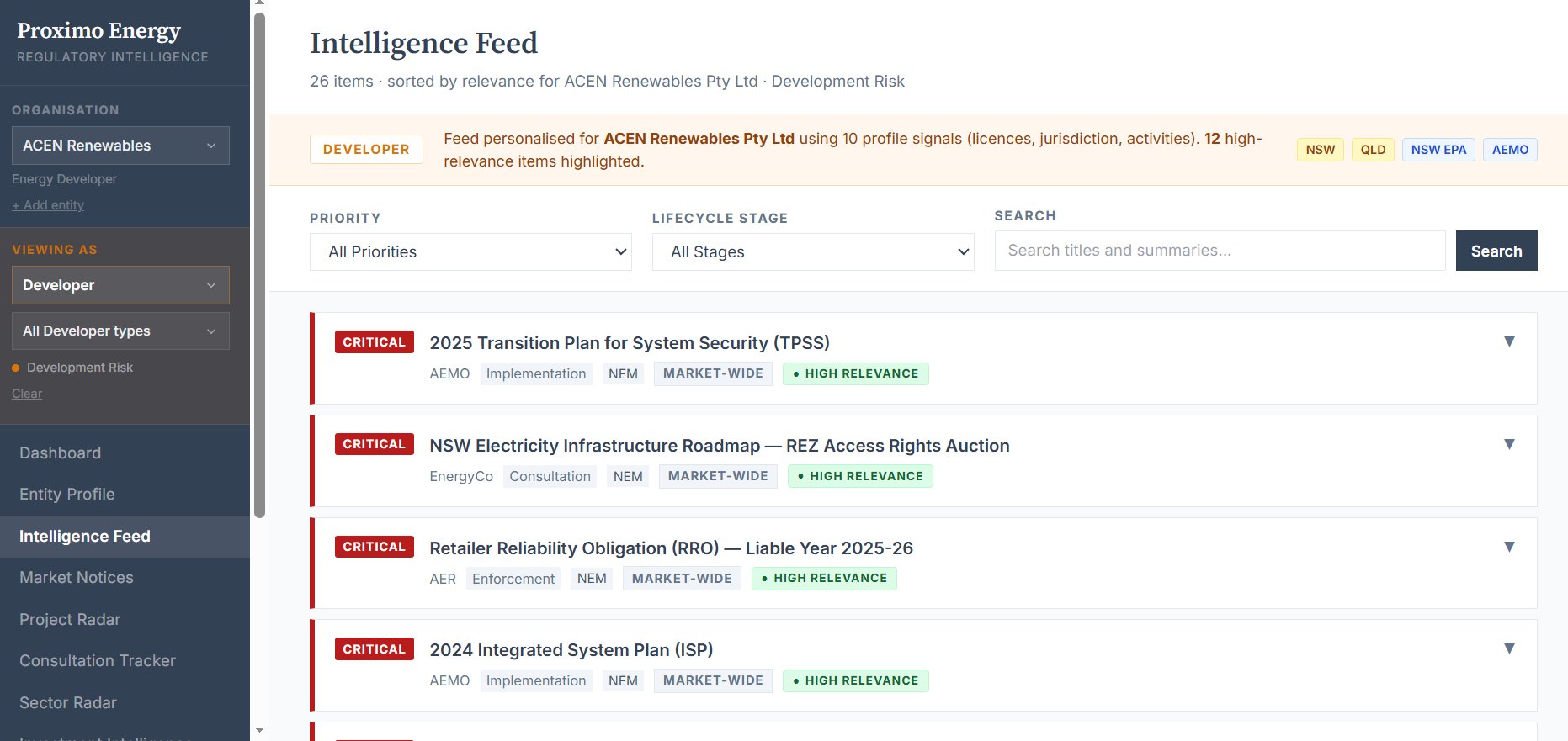The width and height of the screenshot is (1568, 741).
Task: Open the All Developer types dropdown
Action: pos(120,331)
